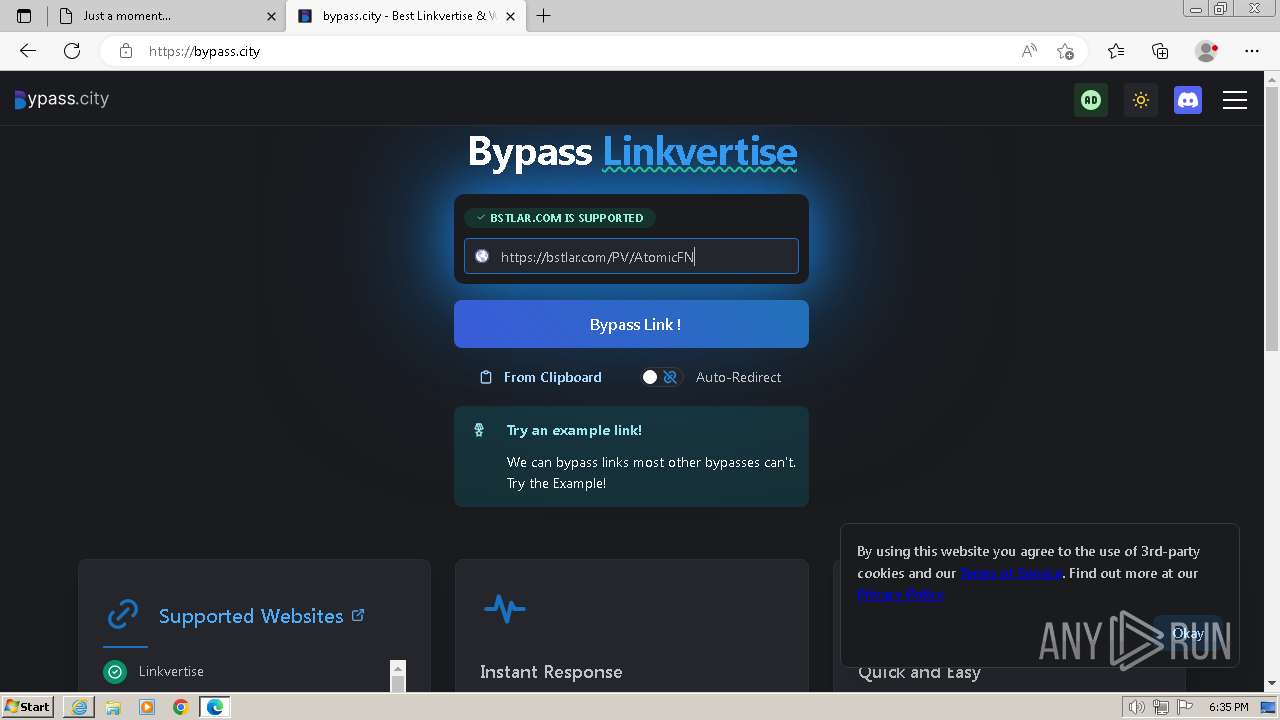Open browser Collections
Screen dimensions: 1280x720
tap(1160, 51)
